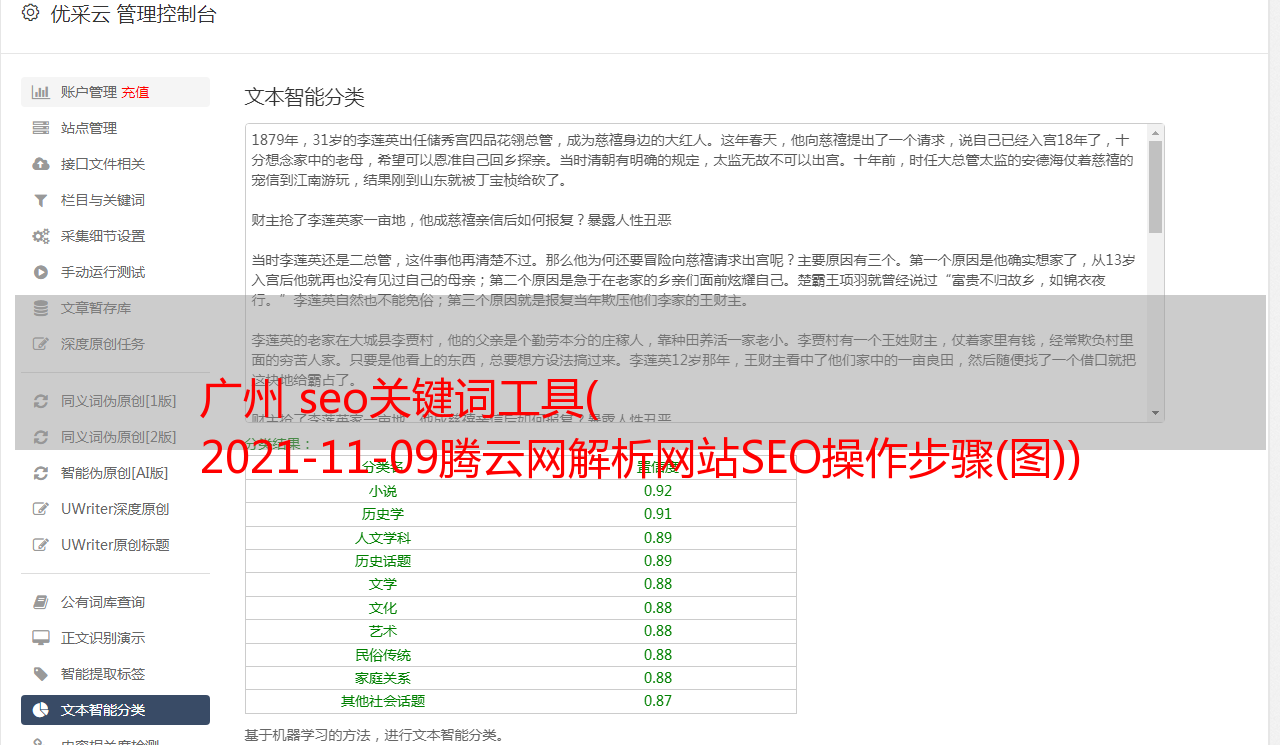Click the 民俗传统 category cell
The height and width of the screenshot is (745, 1280).
coord(383,655)
